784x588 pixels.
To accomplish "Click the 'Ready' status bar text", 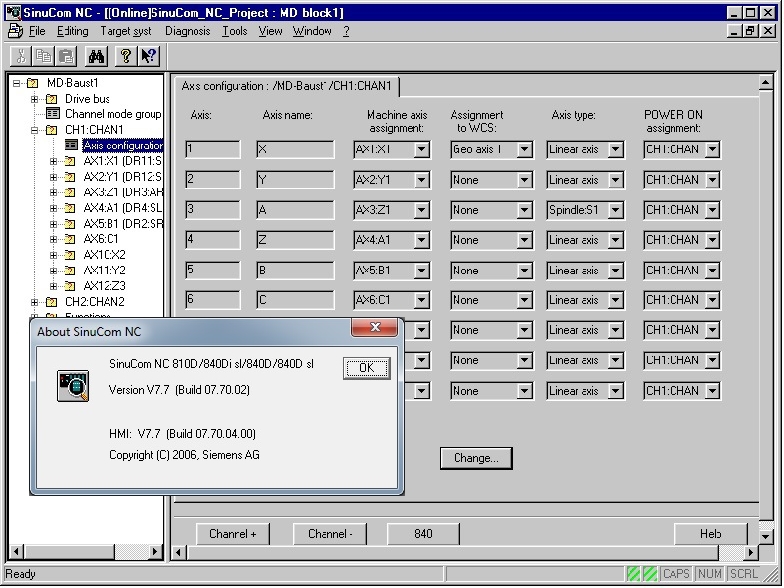I will tap(20, 574).
